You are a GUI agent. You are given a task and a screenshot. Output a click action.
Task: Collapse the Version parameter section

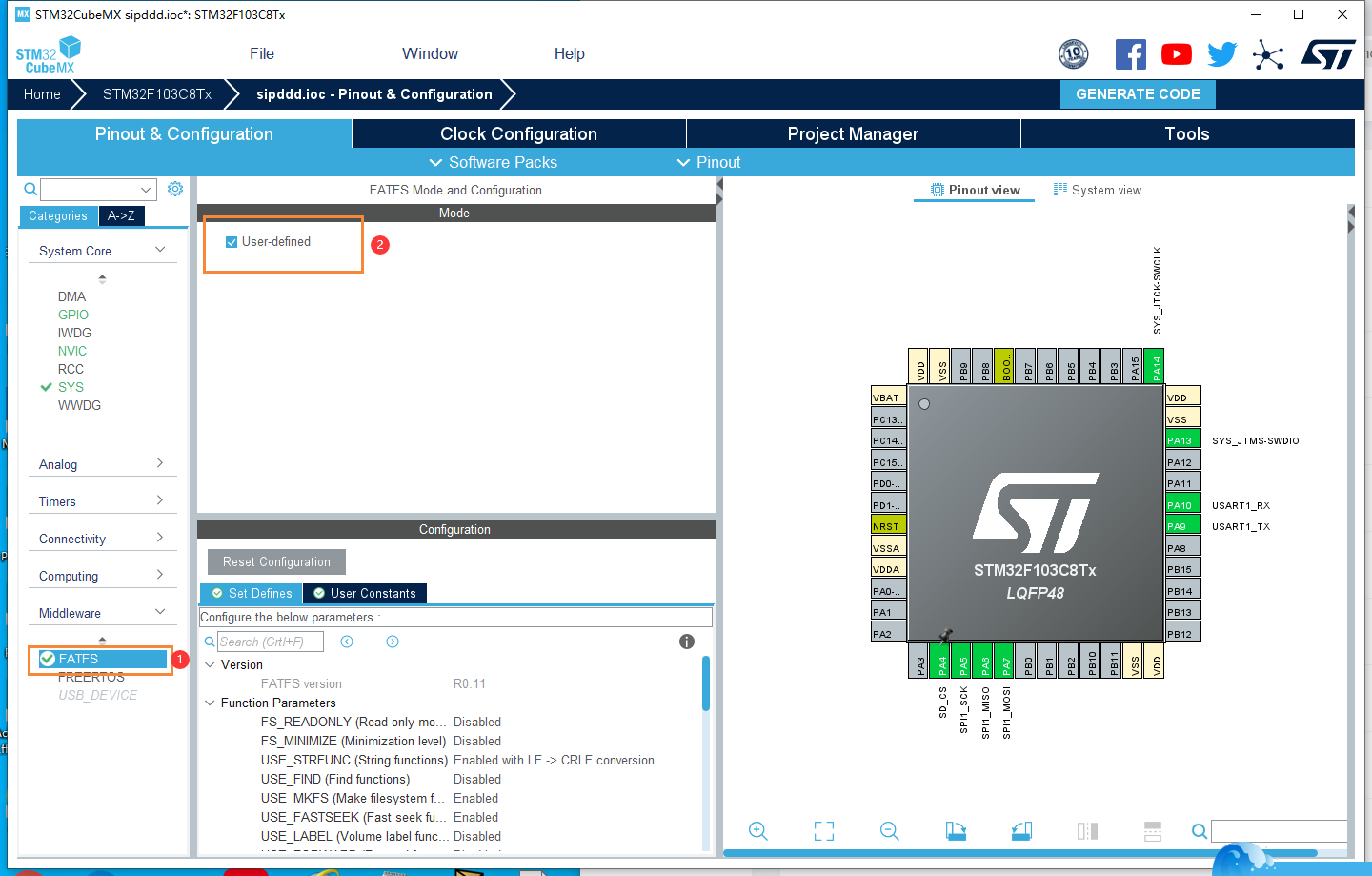coord(210,664)
